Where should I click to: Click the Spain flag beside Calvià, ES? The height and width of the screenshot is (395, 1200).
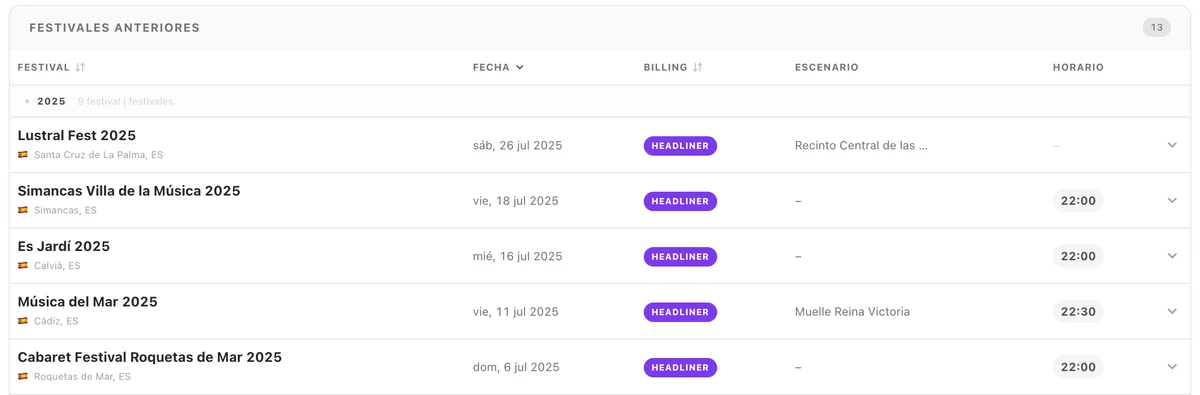[23, 266]
